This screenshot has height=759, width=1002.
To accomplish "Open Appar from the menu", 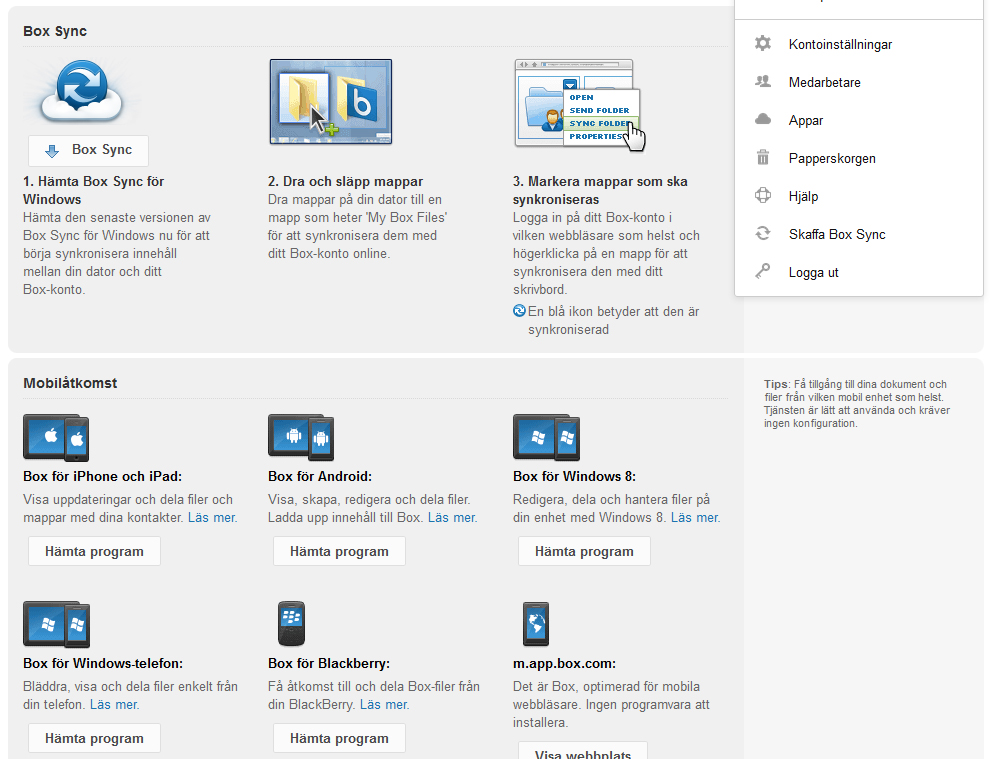I will (806, 121).
